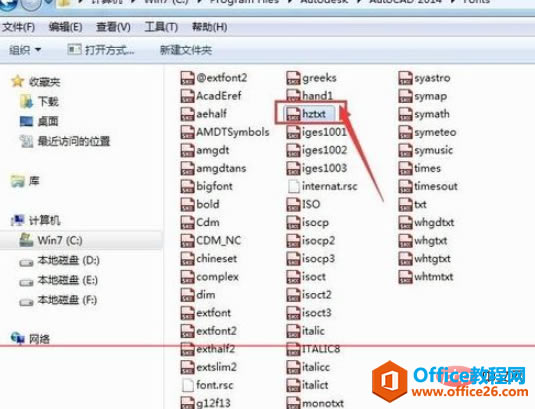535x409 pixels.
Task: Open the 查看(V) menu
Action: point(113,27)
